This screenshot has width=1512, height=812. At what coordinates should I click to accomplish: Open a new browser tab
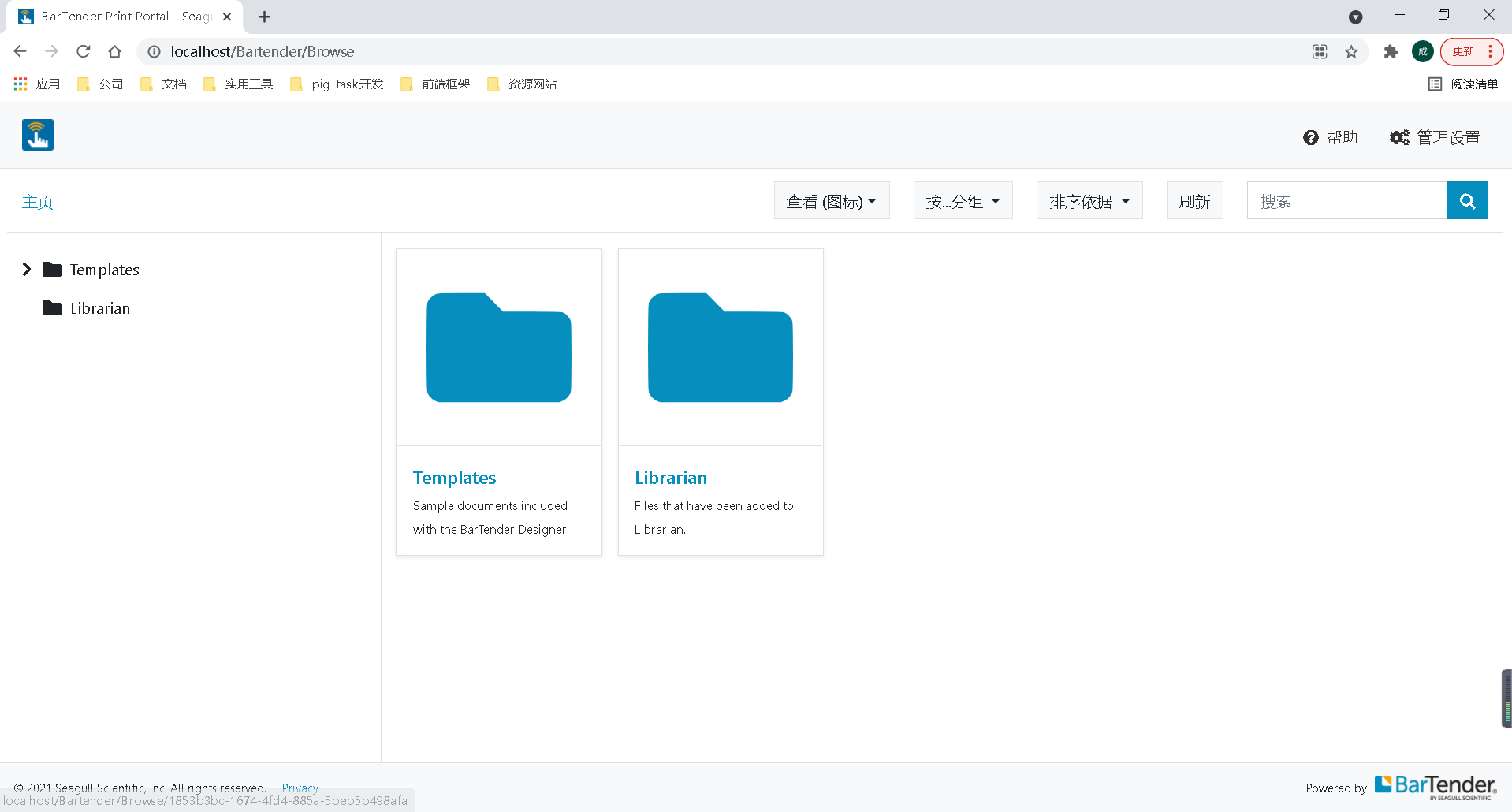(x=265, y=17)
